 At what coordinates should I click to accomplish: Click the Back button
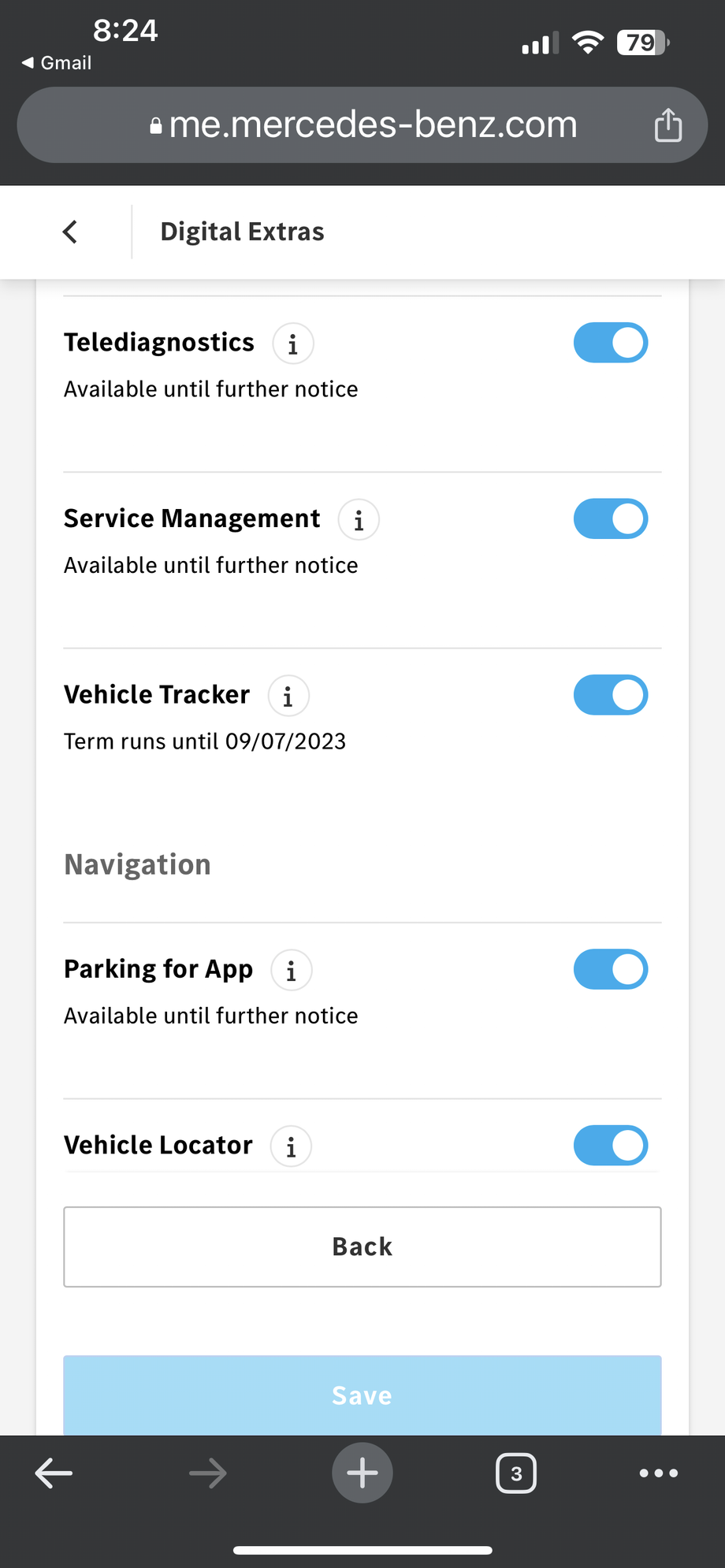[362, 1247]
